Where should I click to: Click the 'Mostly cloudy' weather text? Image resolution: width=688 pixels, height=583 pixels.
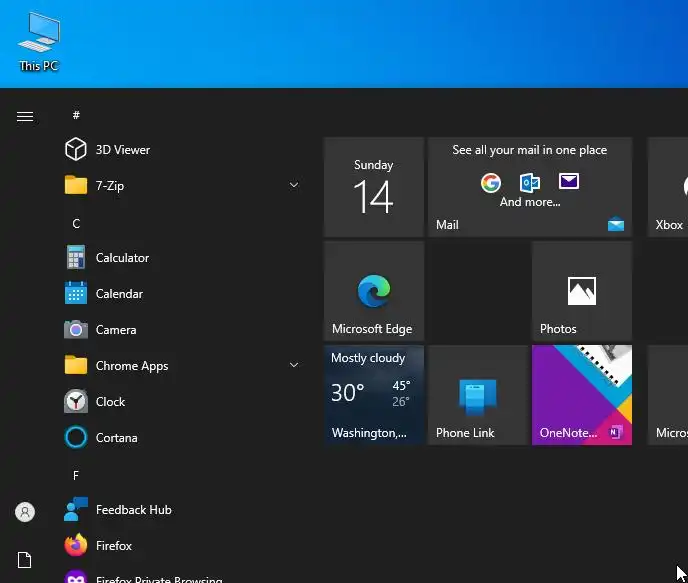point(368,358)
